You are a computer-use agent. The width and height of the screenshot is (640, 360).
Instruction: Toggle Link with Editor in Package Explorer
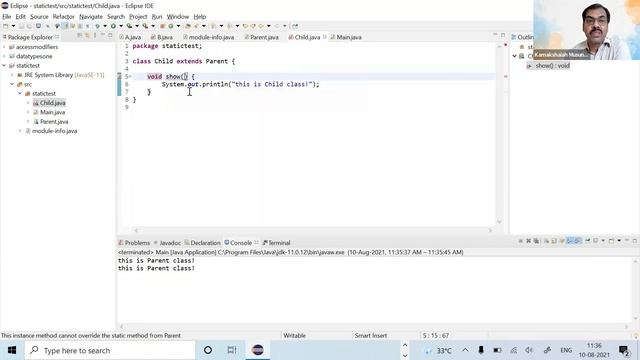87,36
